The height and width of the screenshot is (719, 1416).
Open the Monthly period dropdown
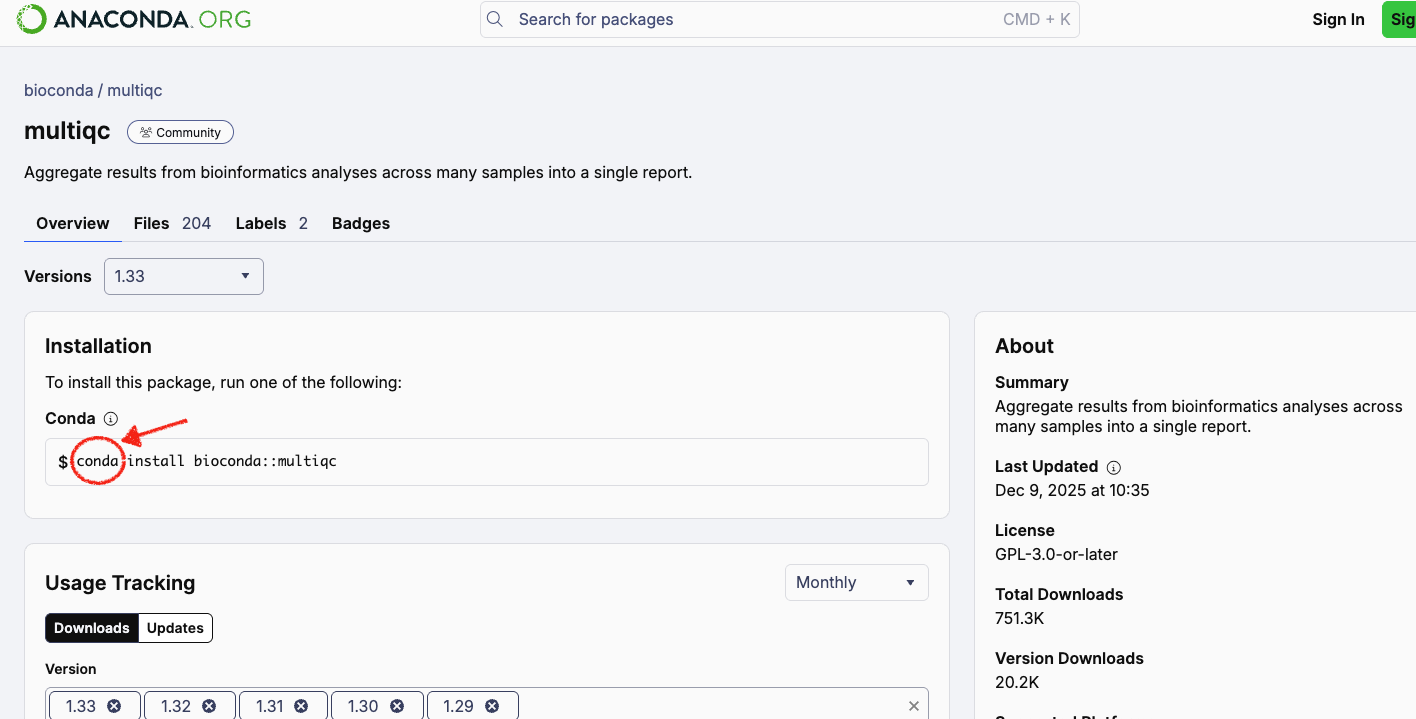pos(856,582)
